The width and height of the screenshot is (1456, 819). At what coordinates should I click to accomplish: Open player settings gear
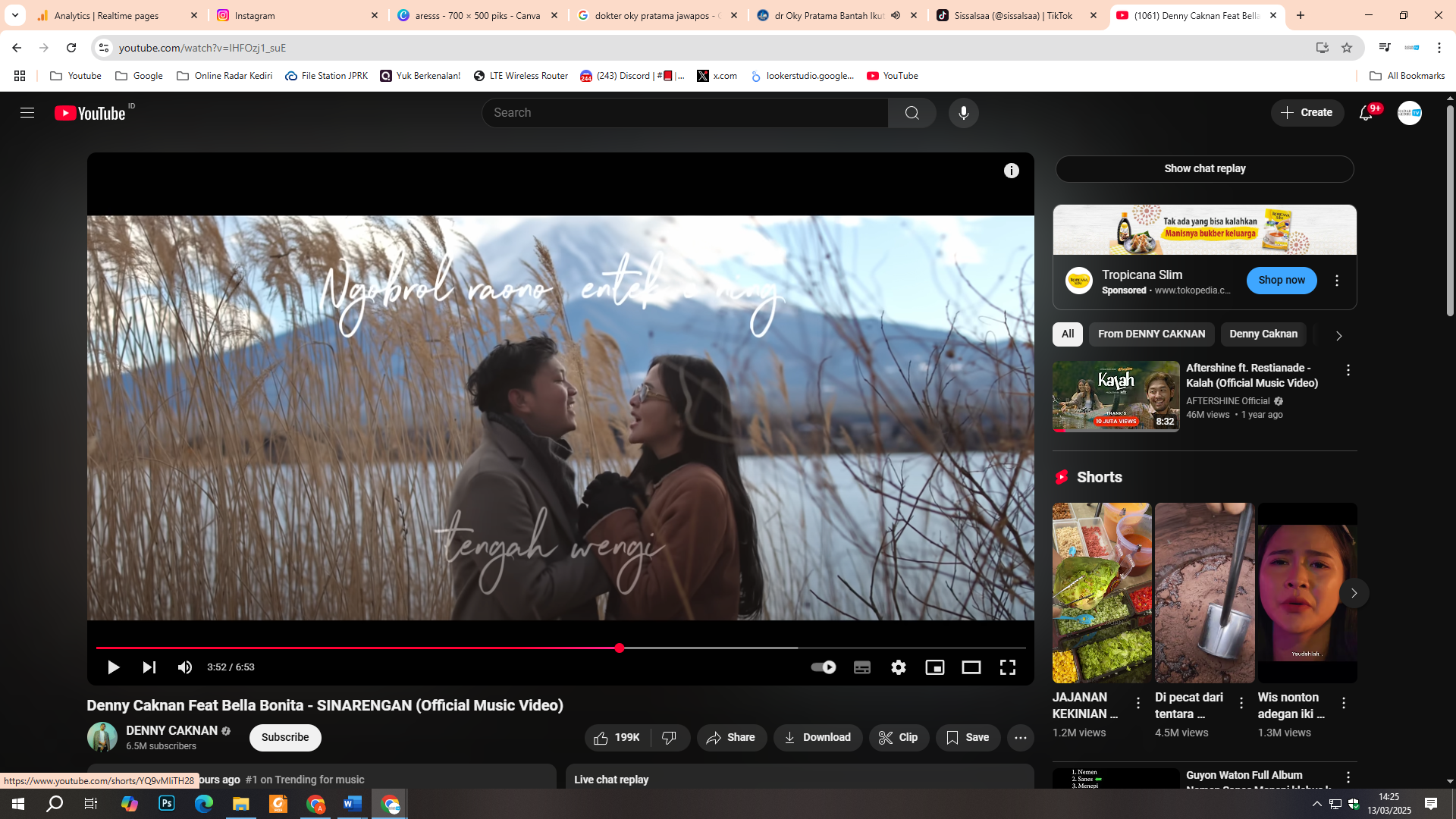tap(899, 667)
